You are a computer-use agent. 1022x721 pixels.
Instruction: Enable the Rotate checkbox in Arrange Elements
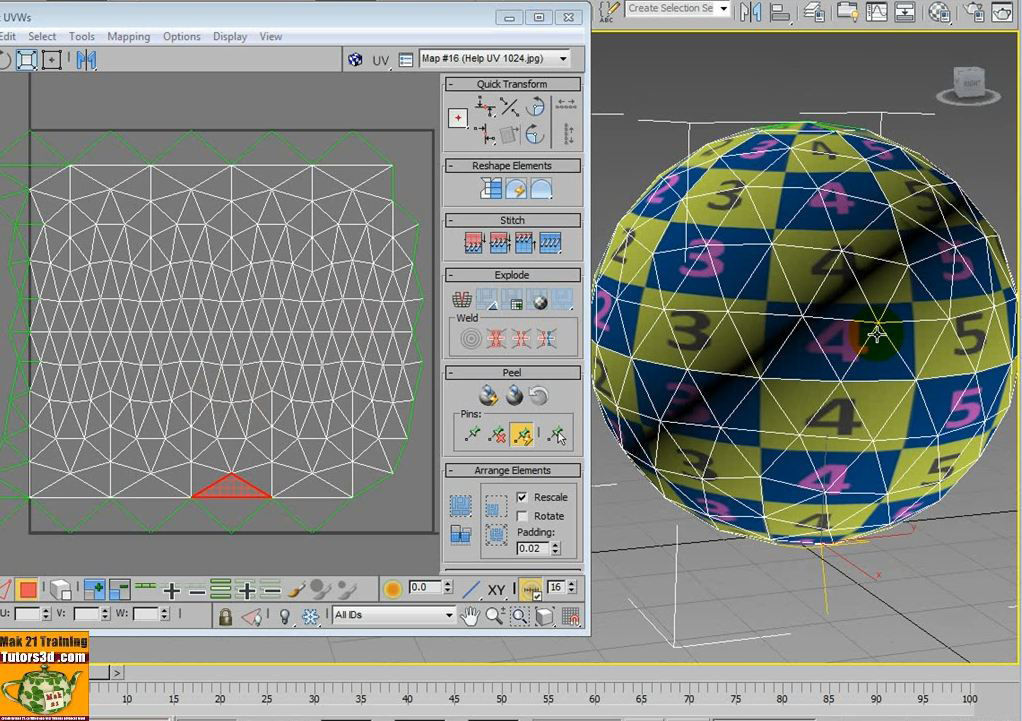(522, 516)
